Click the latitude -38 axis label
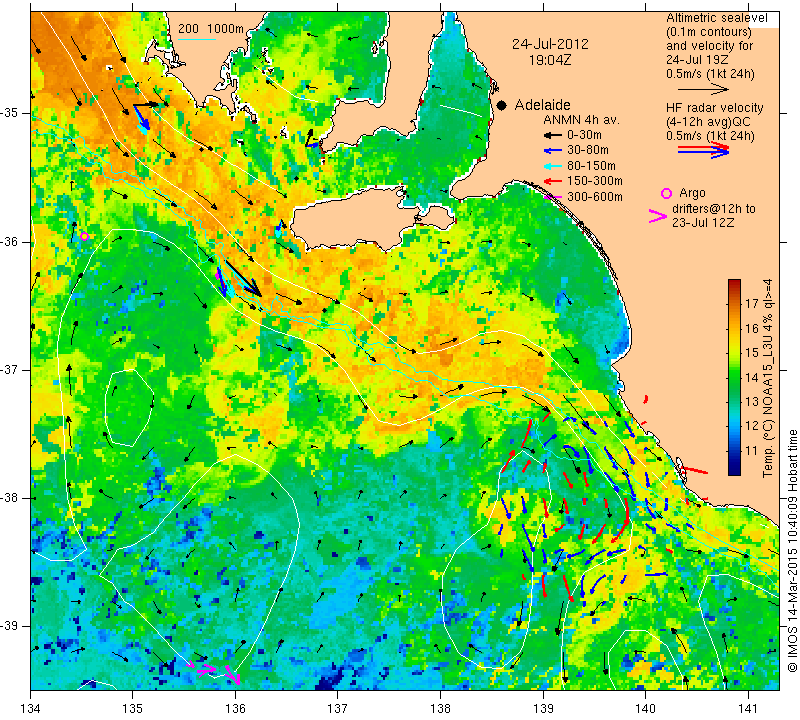Screen dimensions: 800x720 [10, 498]
